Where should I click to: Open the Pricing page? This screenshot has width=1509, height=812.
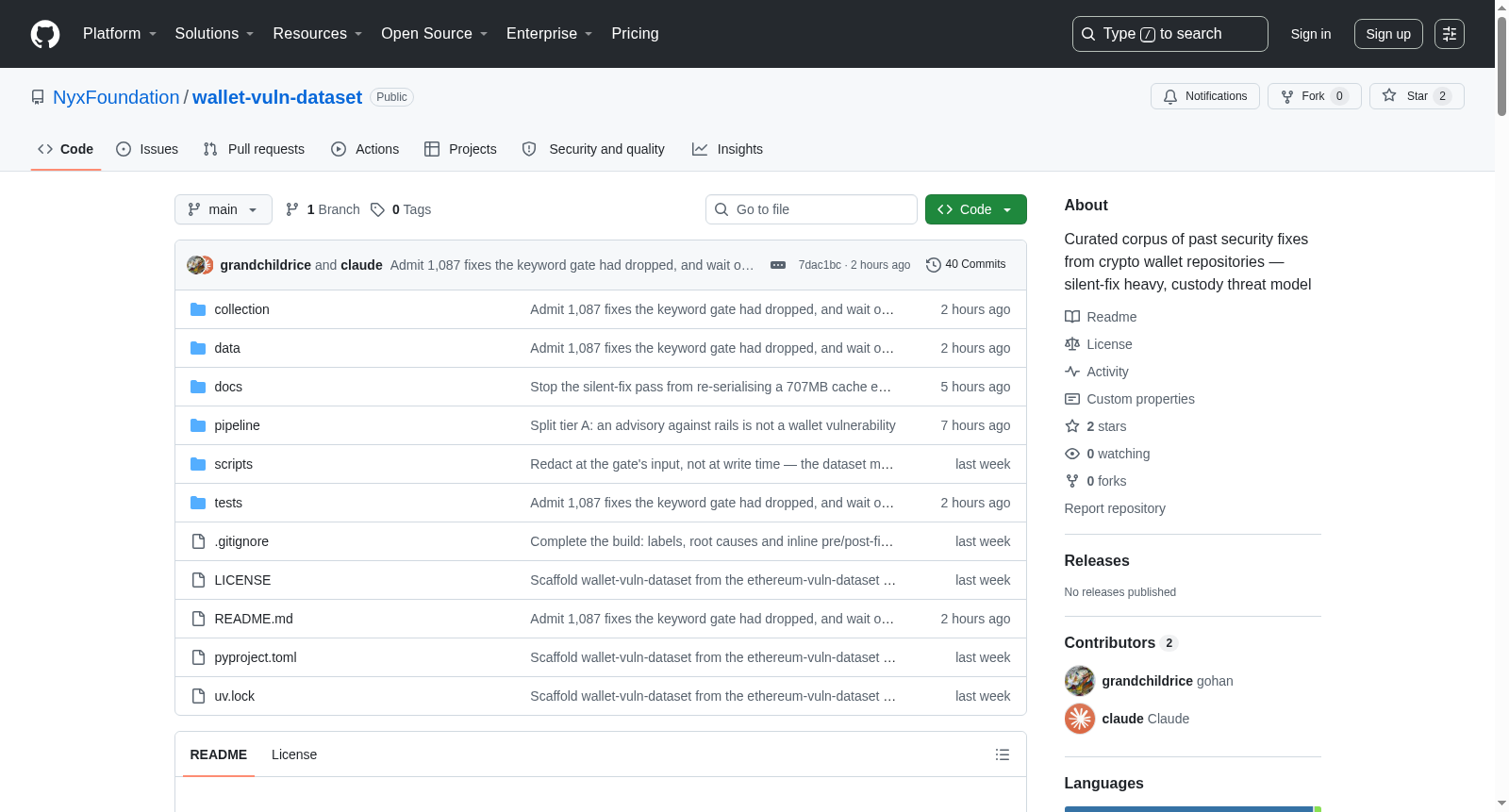click(635, 34)
